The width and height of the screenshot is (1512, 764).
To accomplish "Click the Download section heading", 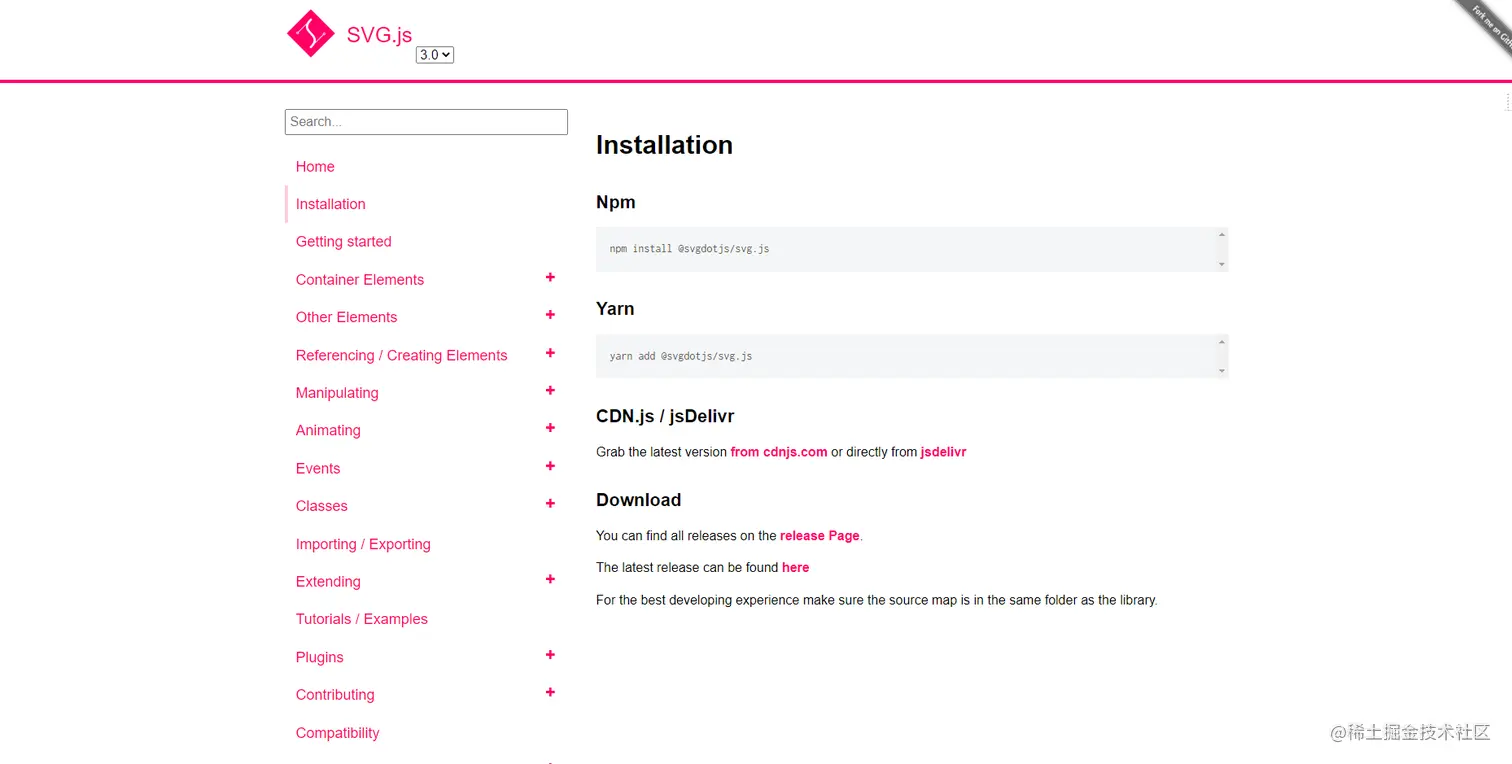I will click(638, 500).
